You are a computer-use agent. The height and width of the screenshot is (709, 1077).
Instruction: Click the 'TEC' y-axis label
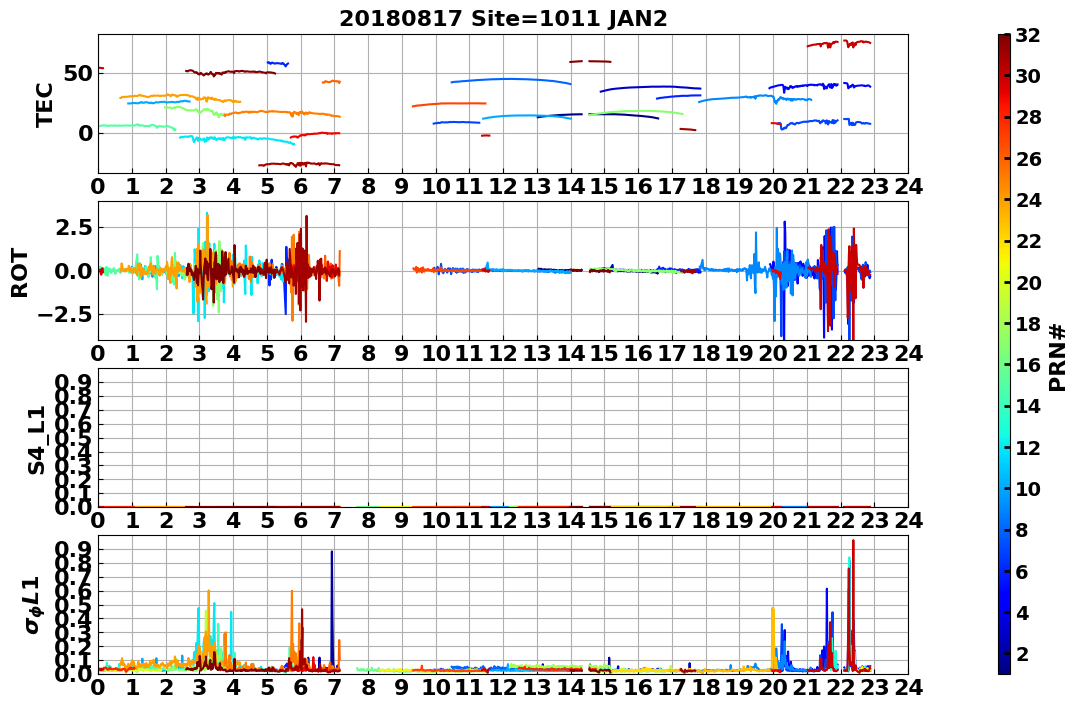pos(45,104)
